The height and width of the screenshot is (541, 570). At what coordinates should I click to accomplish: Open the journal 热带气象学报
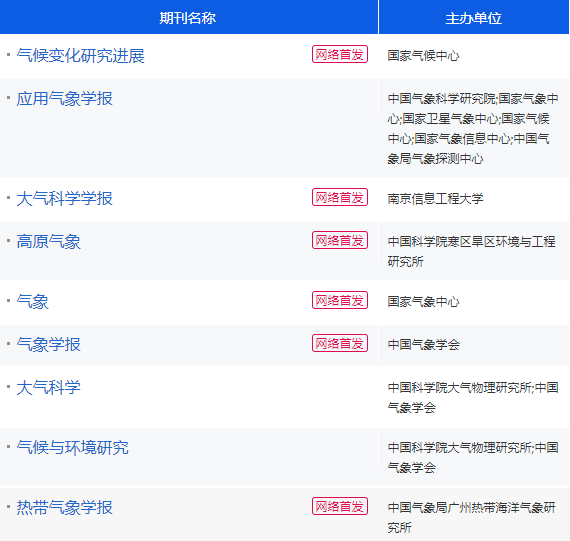pos(64,508)
